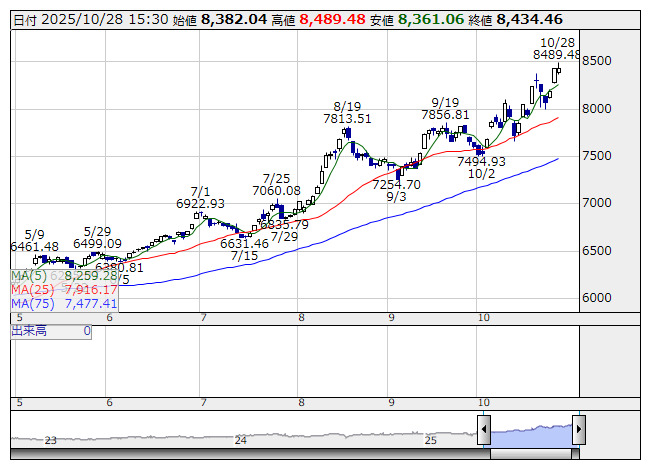Click the 出来高 volume label
The image size is (653, 470).
(29, 331)
